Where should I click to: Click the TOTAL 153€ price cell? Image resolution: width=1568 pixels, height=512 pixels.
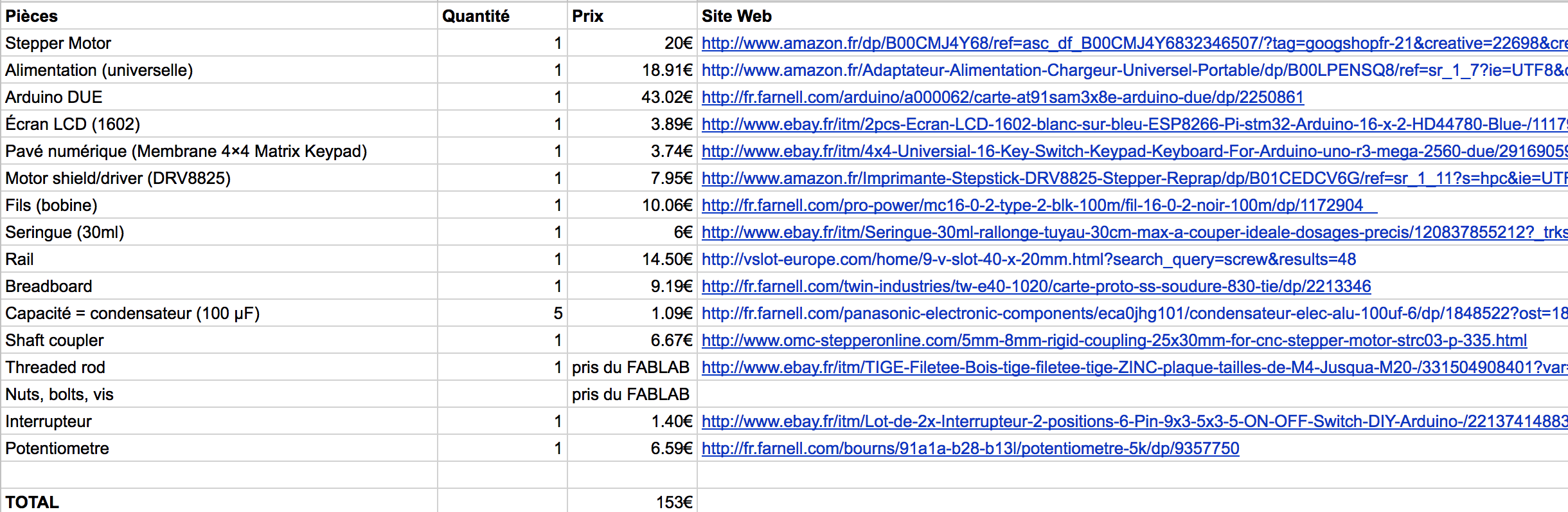[x=632, y=502]
